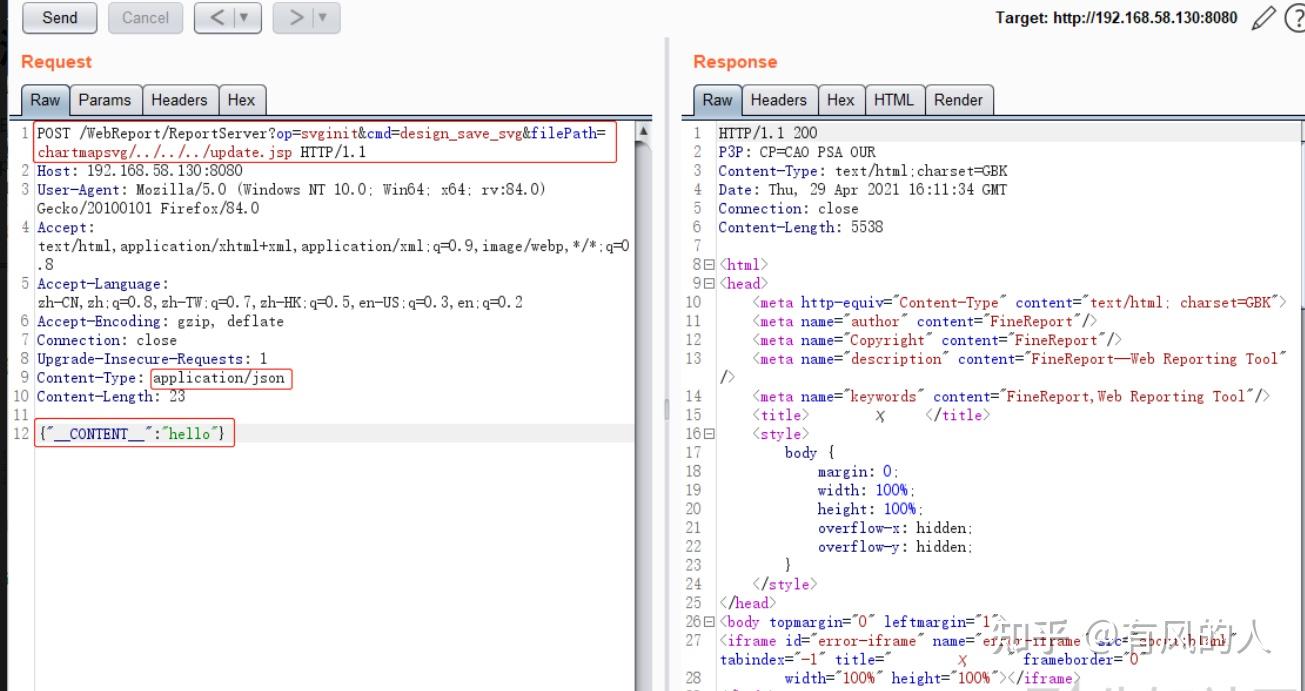The height and width of the screenshot is (691, 1305).
Task: Click the Send button
Action: (60, 17)
